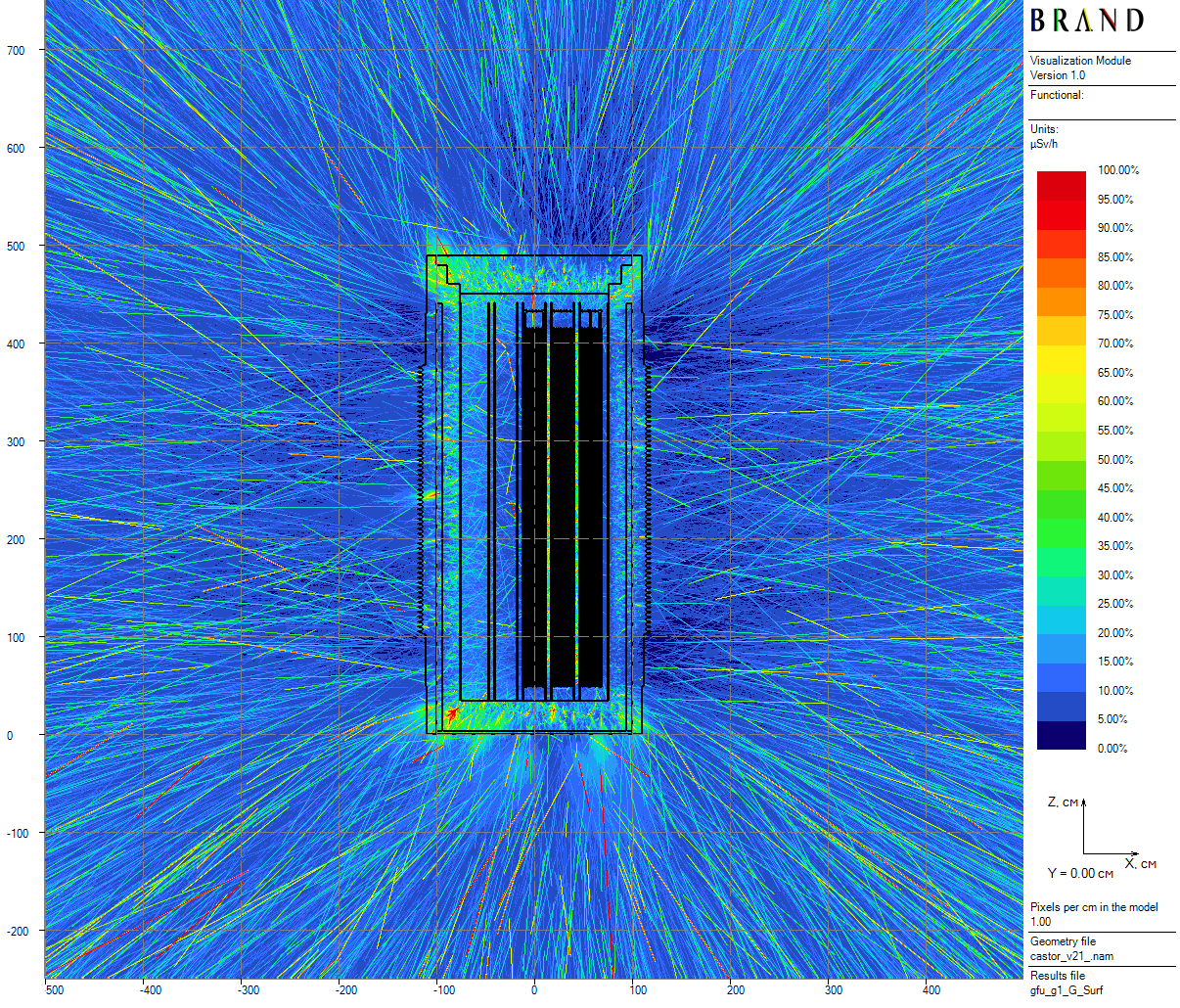The width and height of the screenshot is (1180, 1008).
Task: Click the Y = 0.00 см slice label
Action: click(1080, 873)
